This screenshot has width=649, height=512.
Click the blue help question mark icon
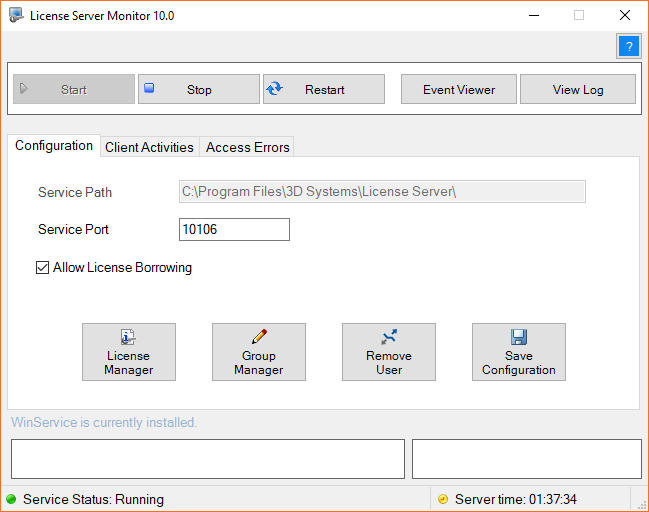(628, 46)
